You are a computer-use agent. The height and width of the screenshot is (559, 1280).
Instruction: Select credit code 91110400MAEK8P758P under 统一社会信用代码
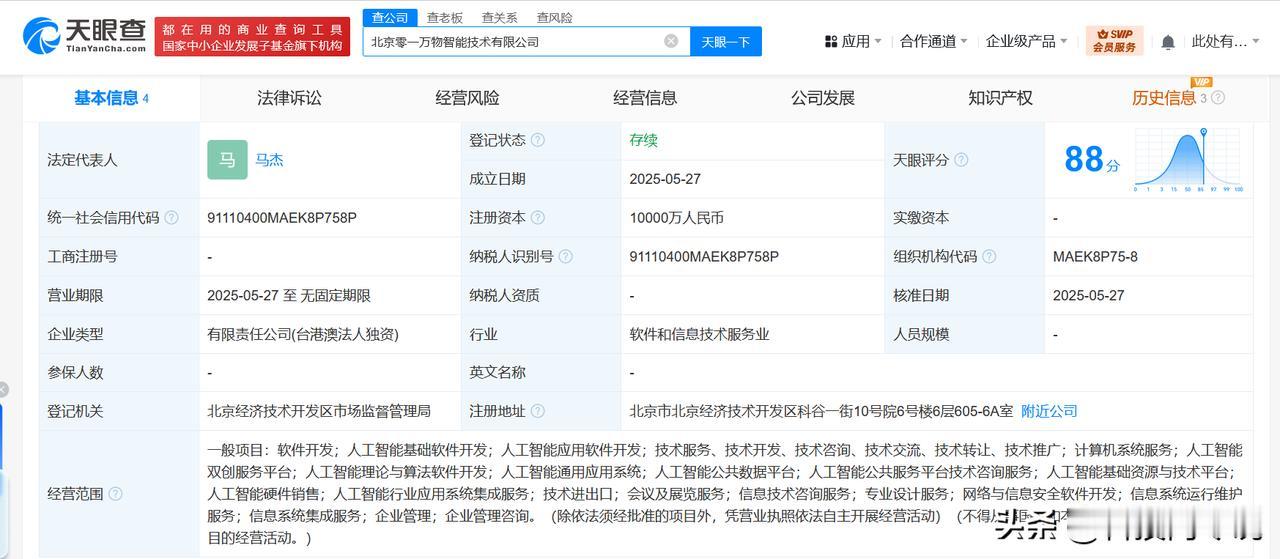click(x=282, y=218)
